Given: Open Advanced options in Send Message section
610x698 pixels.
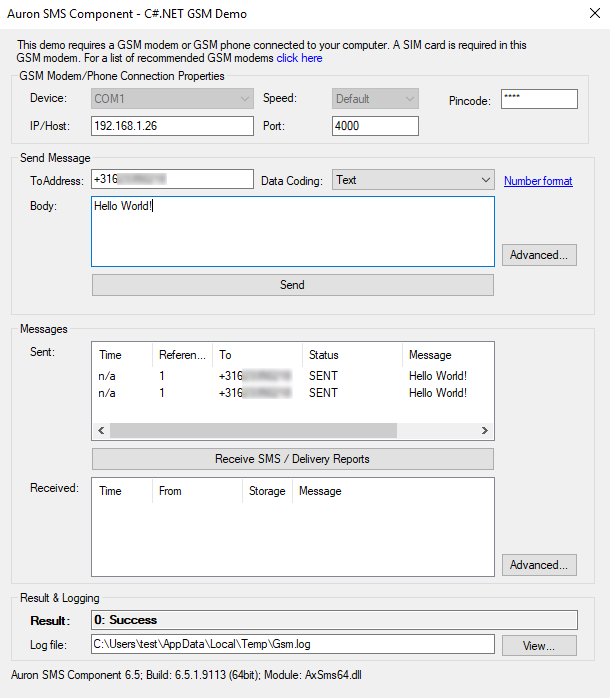Looking at the screenshot, I should 539,255.
